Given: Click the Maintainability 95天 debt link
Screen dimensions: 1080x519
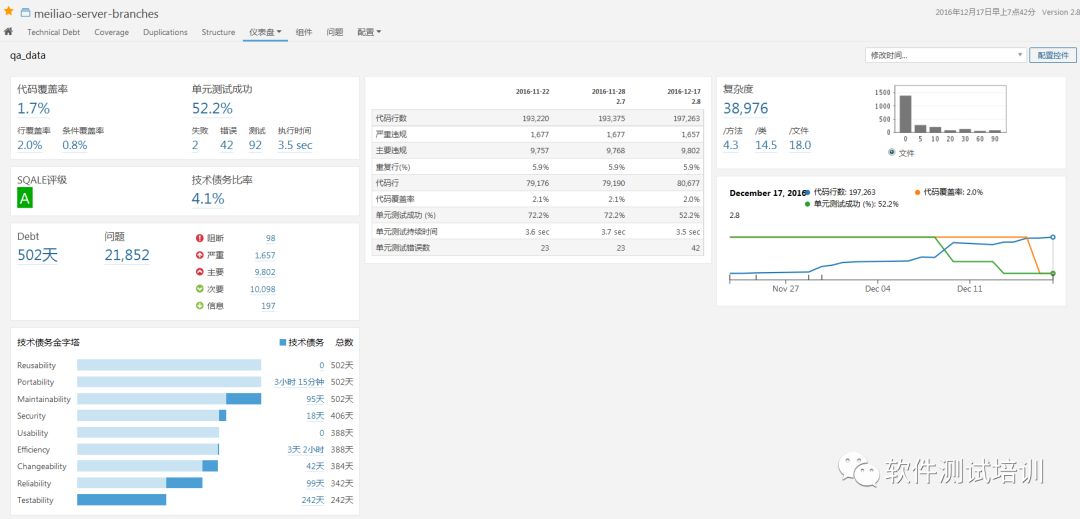Looking at the screenshot, I should click(x=315, y=399).
